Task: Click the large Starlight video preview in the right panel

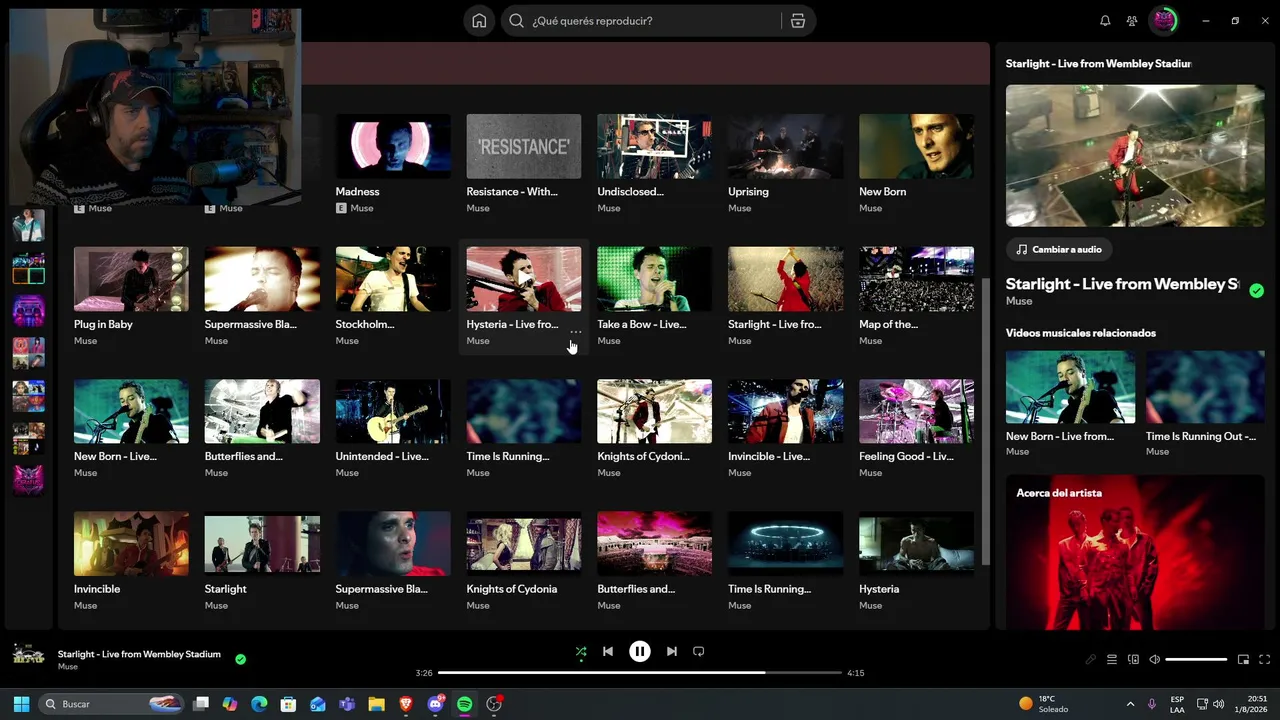Action: click(1135, 155)
